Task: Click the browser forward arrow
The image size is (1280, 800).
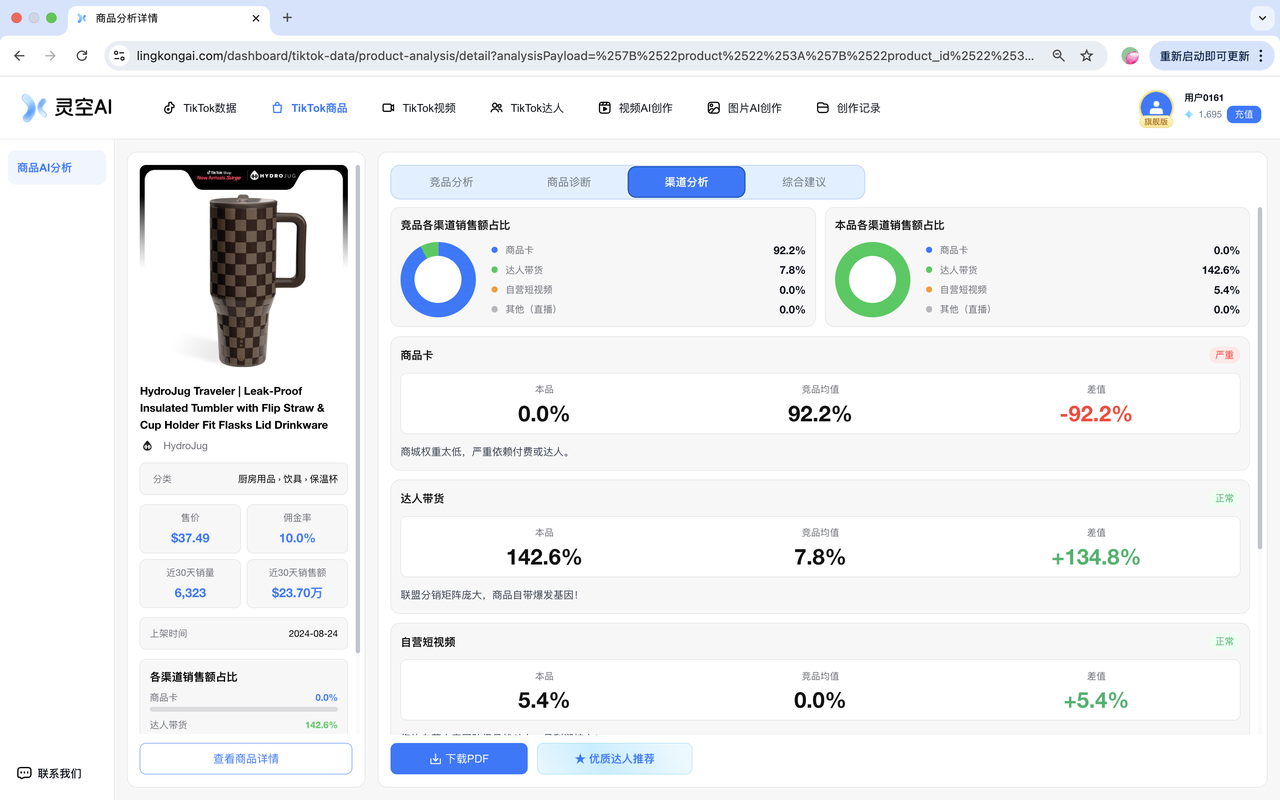Action: 50,56
